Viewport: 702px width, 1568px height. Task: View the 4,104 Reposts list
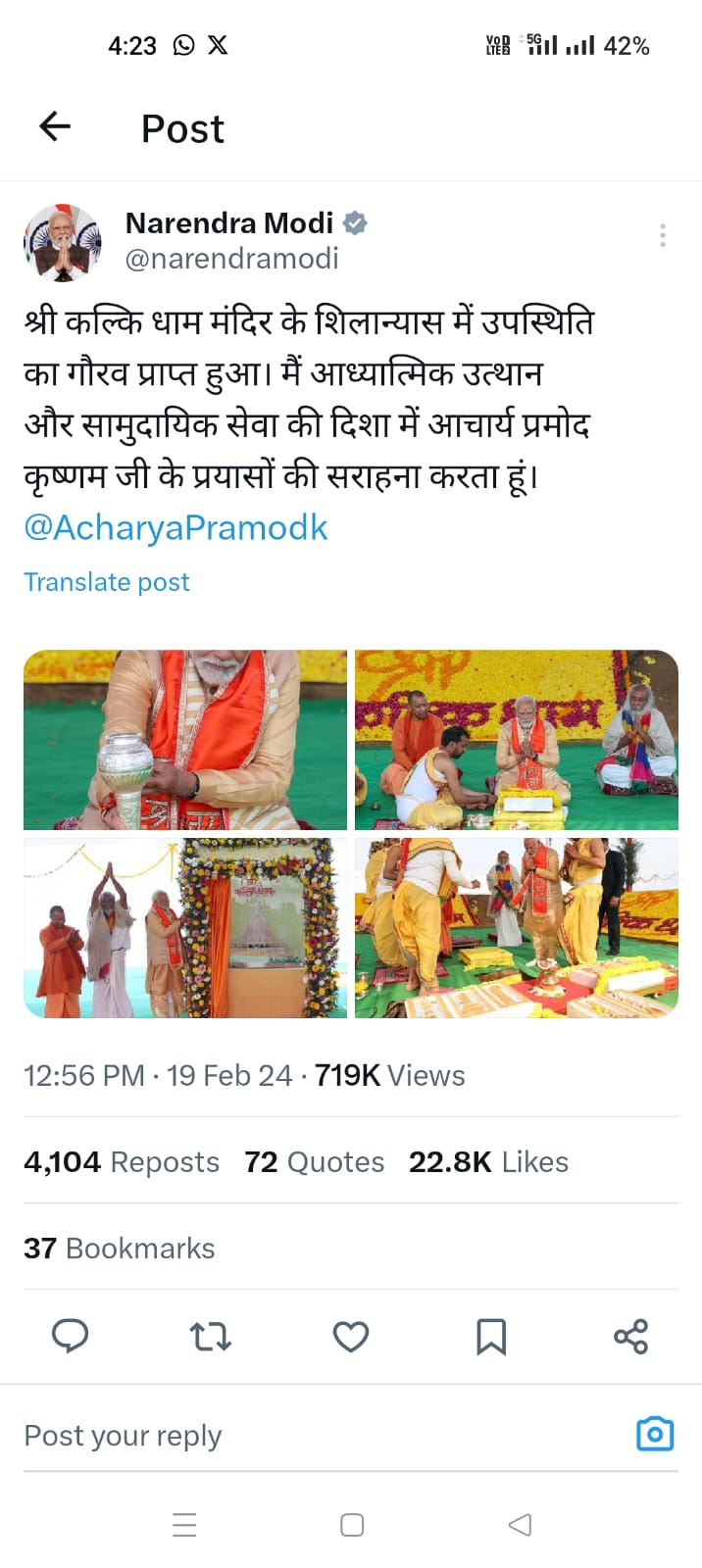click(x=122, y=1161)
